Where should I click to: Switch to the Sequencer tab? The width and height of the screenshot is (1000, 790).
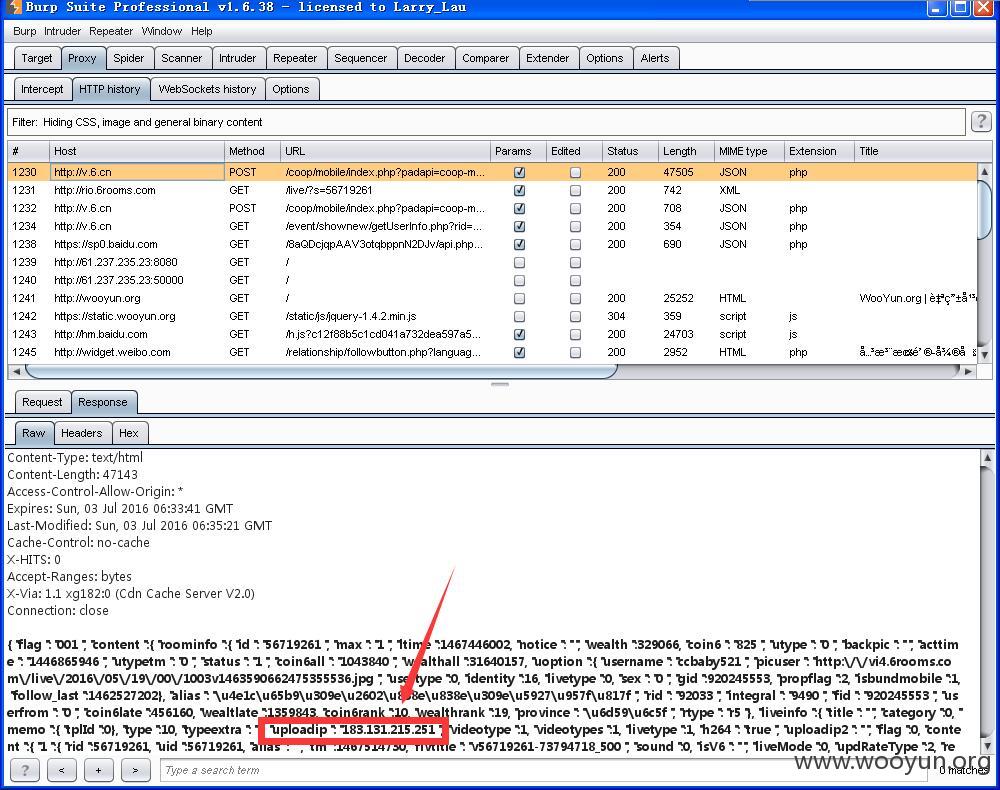(x=360, y=58)
